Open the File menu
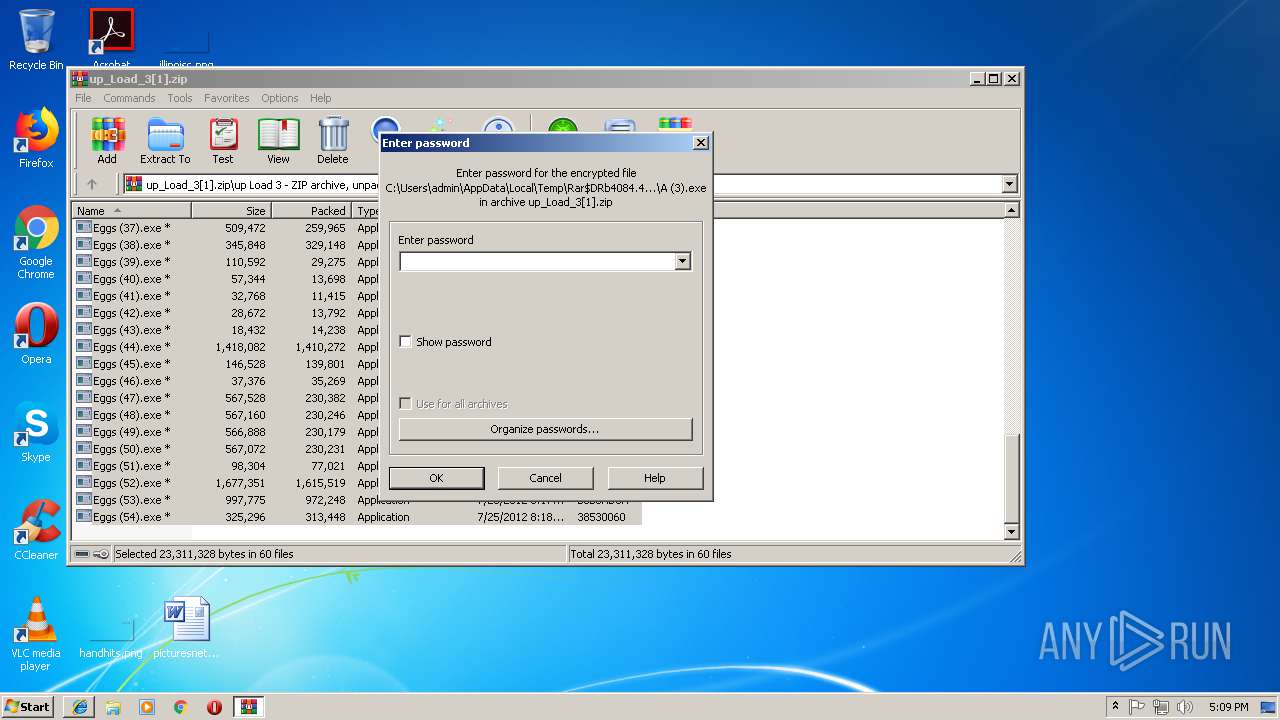The height and width of the screenshot is (720, 1280). pos(83,98)
